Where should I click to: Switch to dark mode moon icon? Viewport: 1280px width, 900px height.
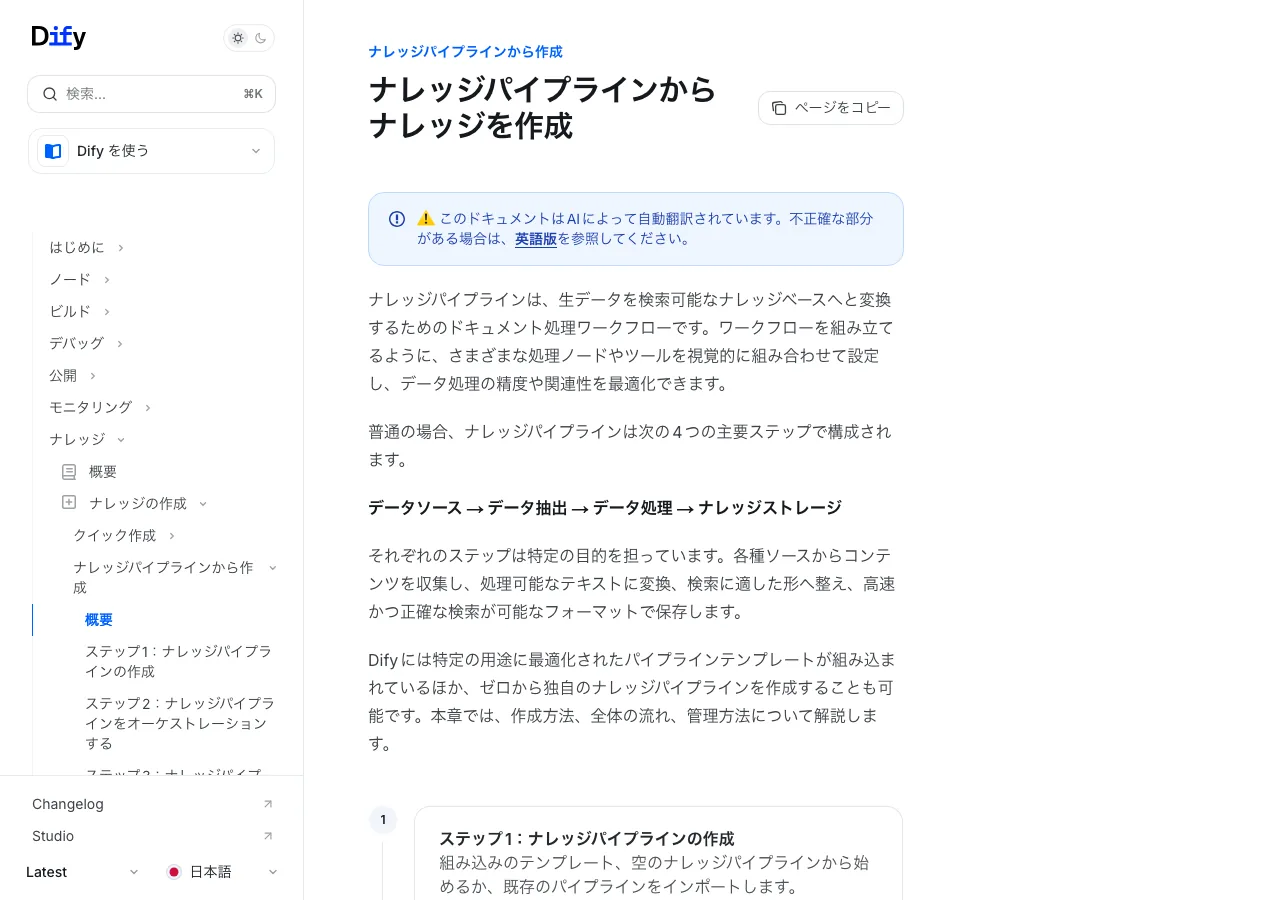(x=261, y=38)
